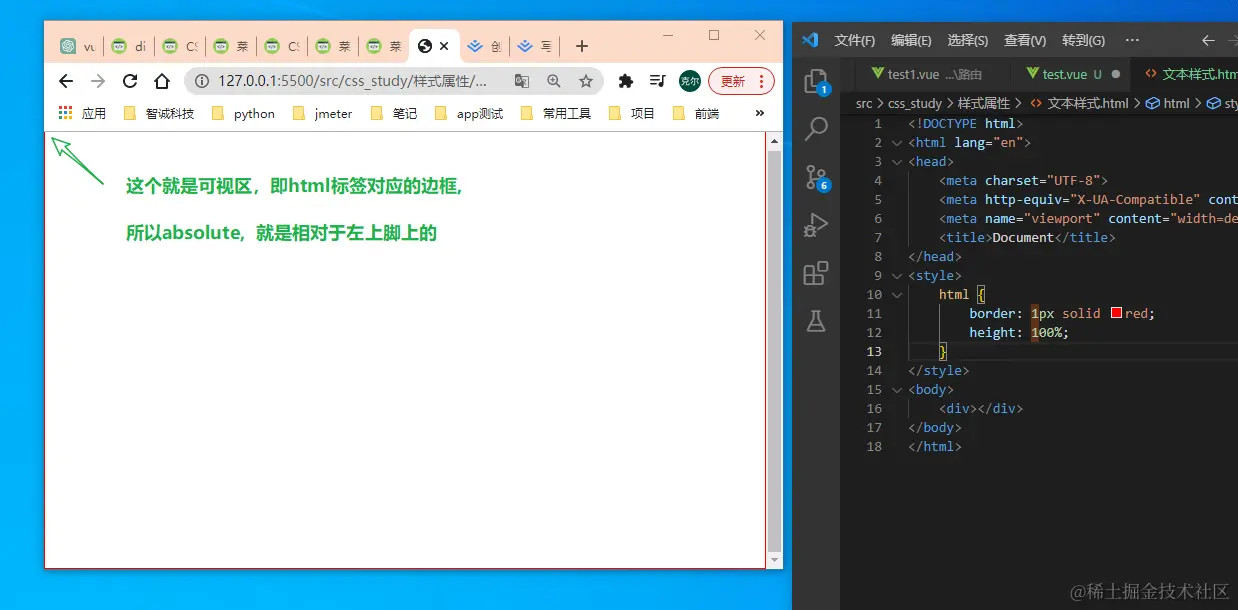
Task: Open 智诚科技 bookmark folder
Action: point(159,113)
